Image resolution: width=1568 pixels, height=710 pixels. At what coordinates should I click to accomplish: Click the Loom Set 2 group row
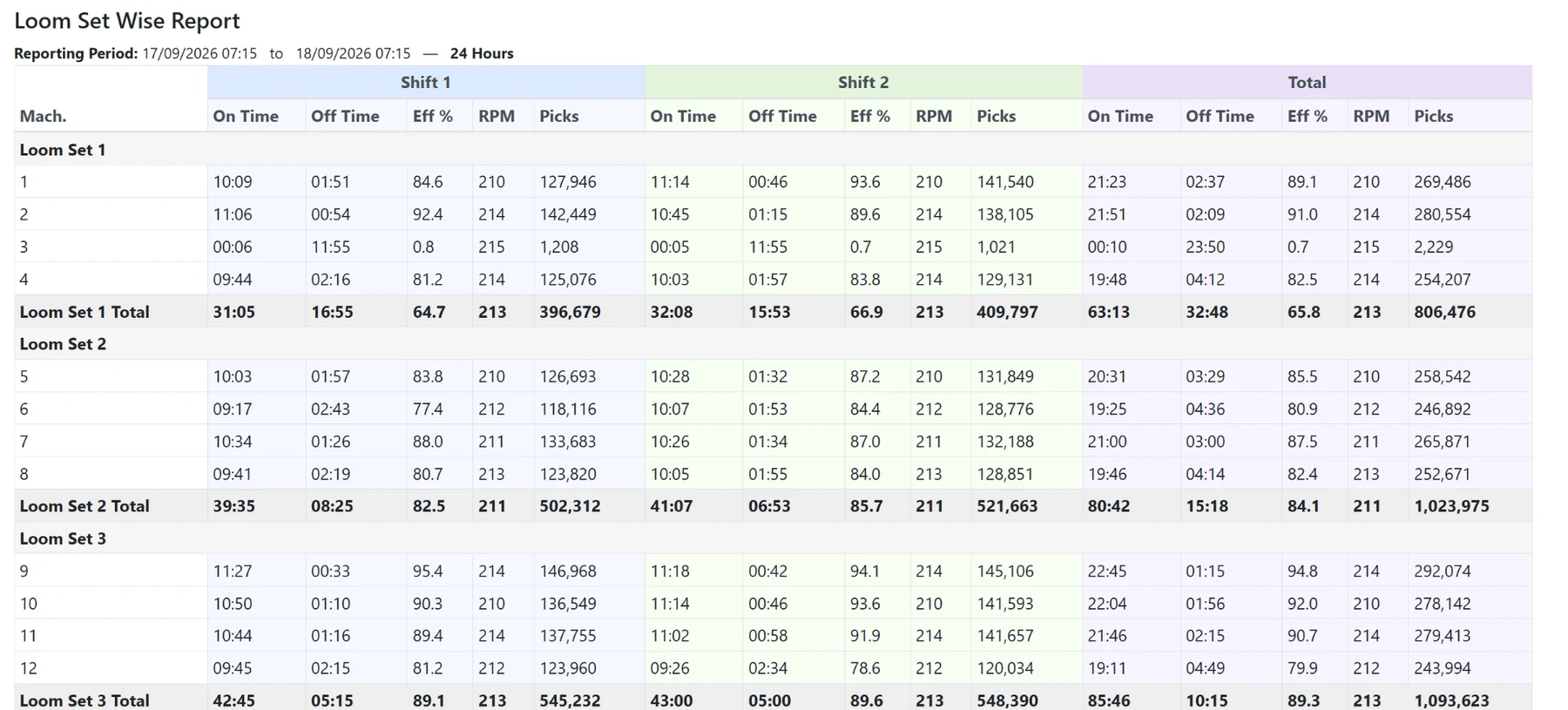[773, 344]
